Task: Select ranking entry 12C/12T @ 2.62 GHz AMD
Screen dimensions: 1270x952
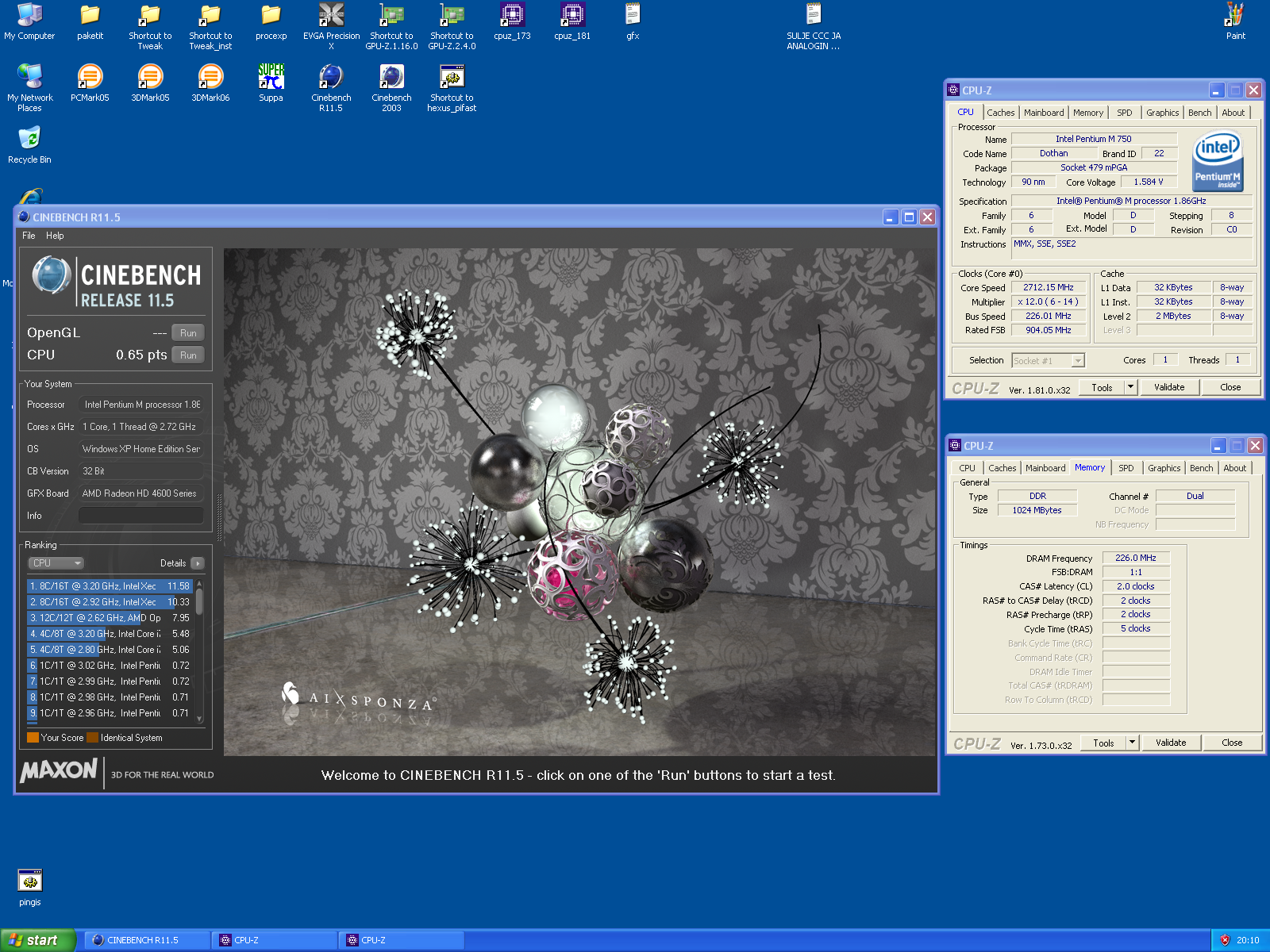Action: [x=110, y=618]
